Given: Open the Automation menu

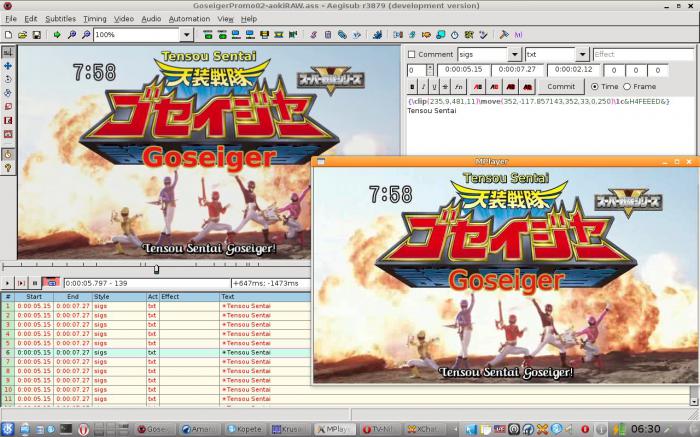Looking at the screenshot, I should (189, 19).
